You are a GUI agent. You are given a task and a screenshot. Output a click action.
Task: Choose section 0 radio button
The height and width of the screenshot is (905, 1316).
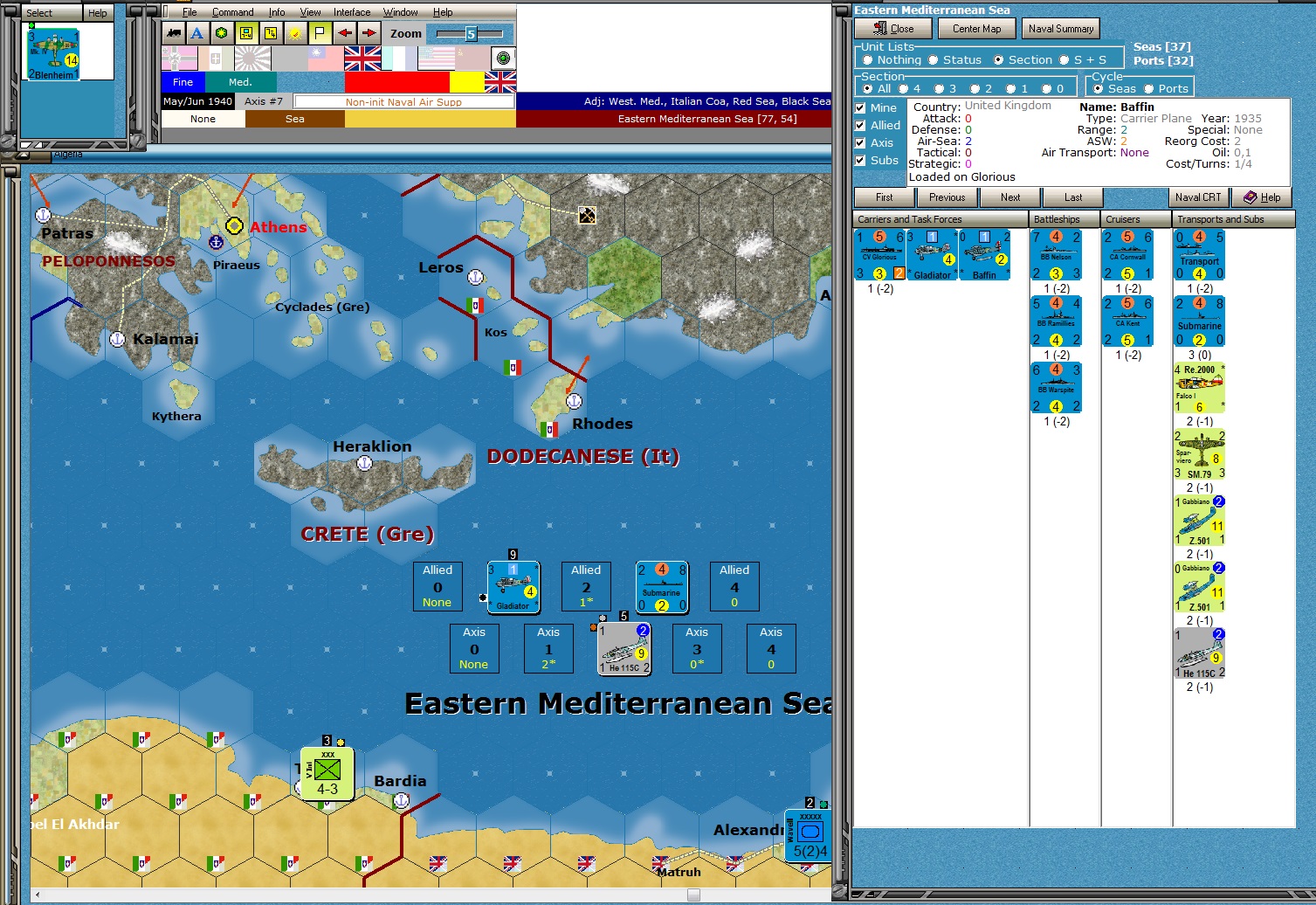[x=1052, y=88]
